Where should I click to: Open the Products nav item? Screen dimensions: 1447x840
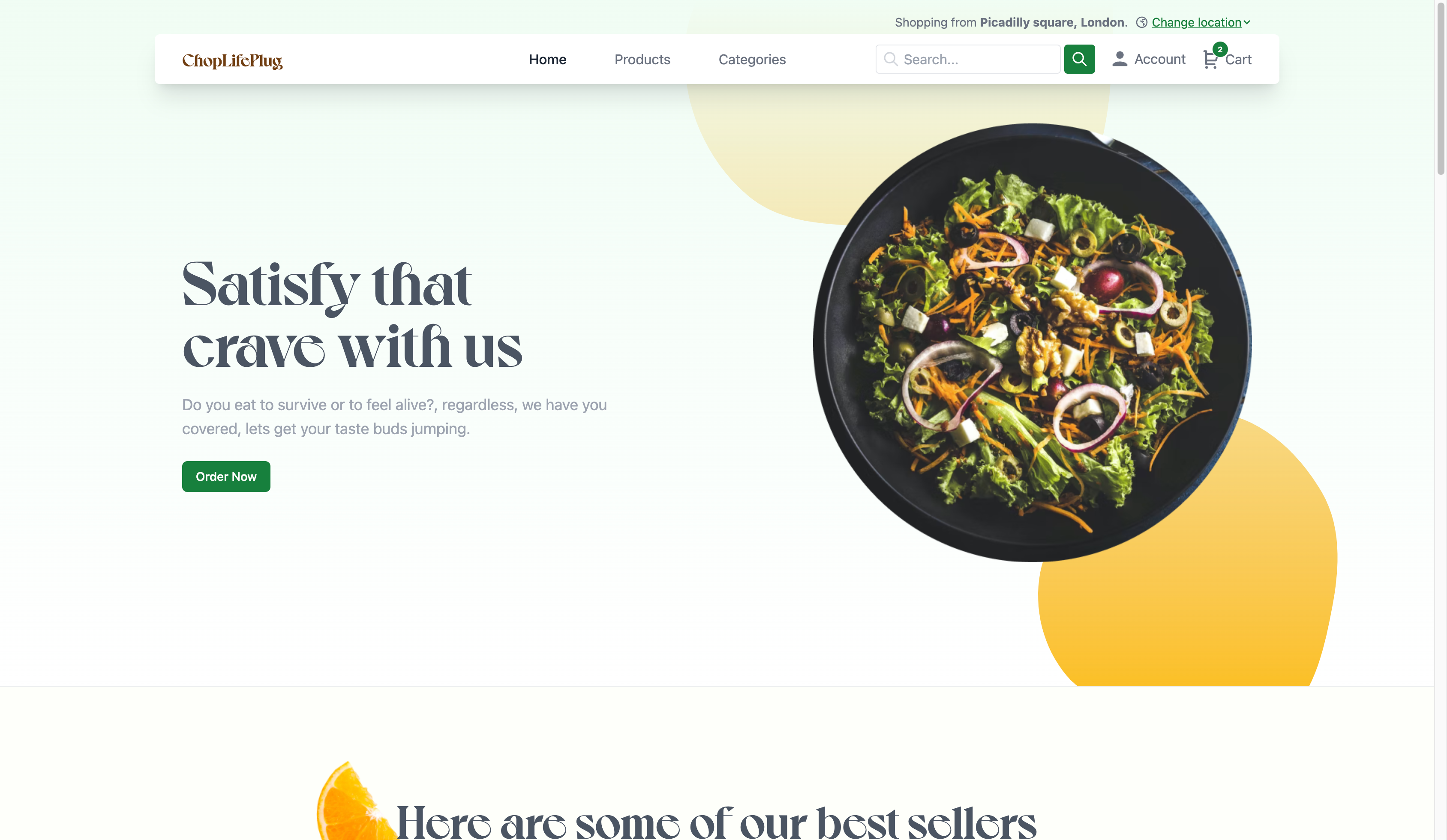point(642,60)
